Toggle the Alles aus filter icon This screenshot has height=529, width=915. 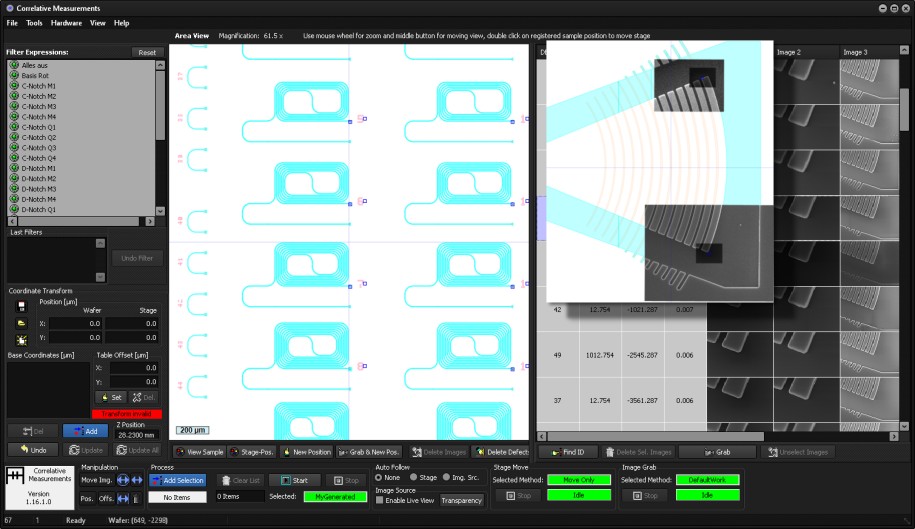coord(15,65)
